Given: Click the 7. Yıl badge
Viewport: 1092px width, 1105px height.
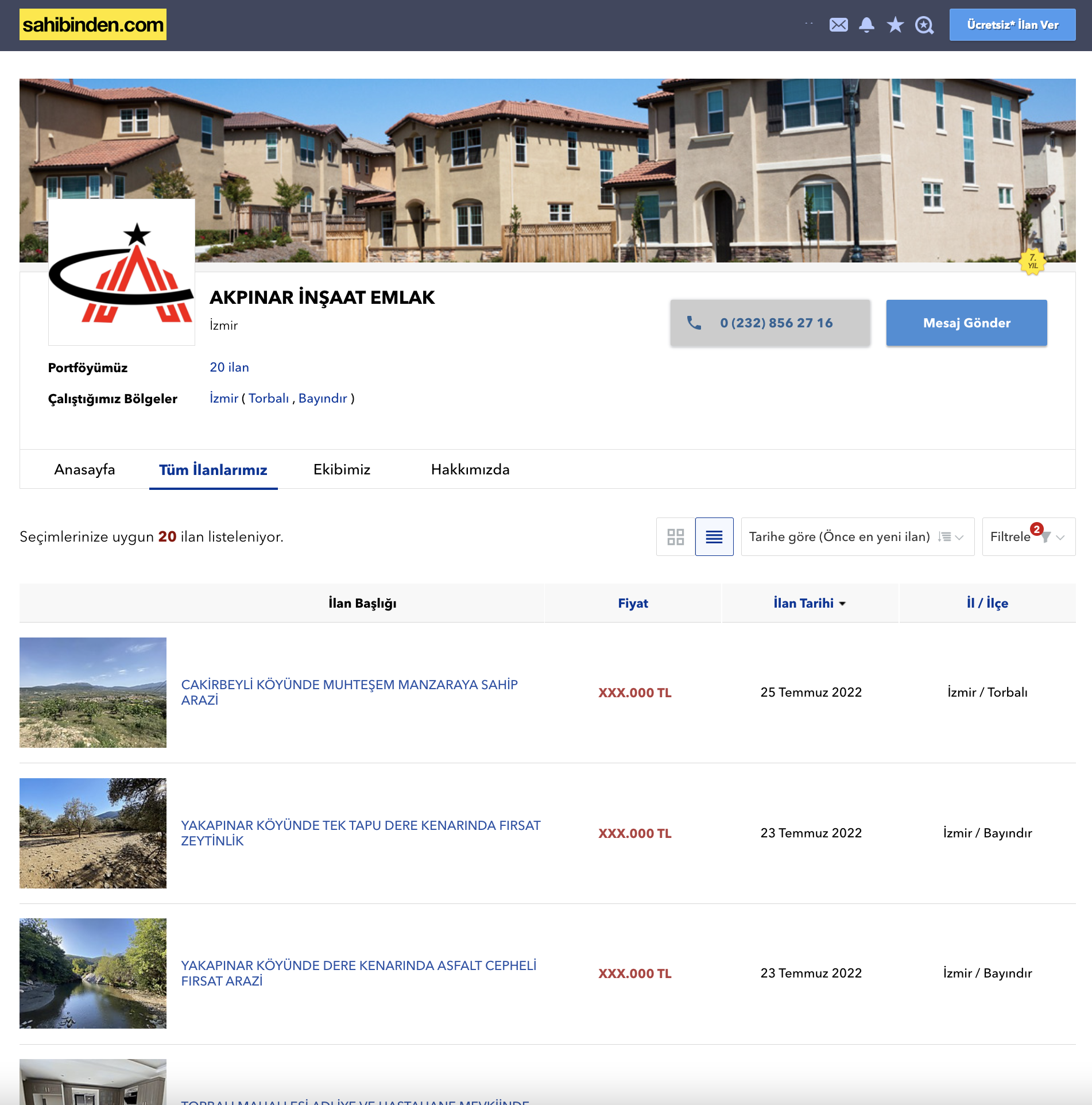Looking at the screenshot, I should point(1032,262).
